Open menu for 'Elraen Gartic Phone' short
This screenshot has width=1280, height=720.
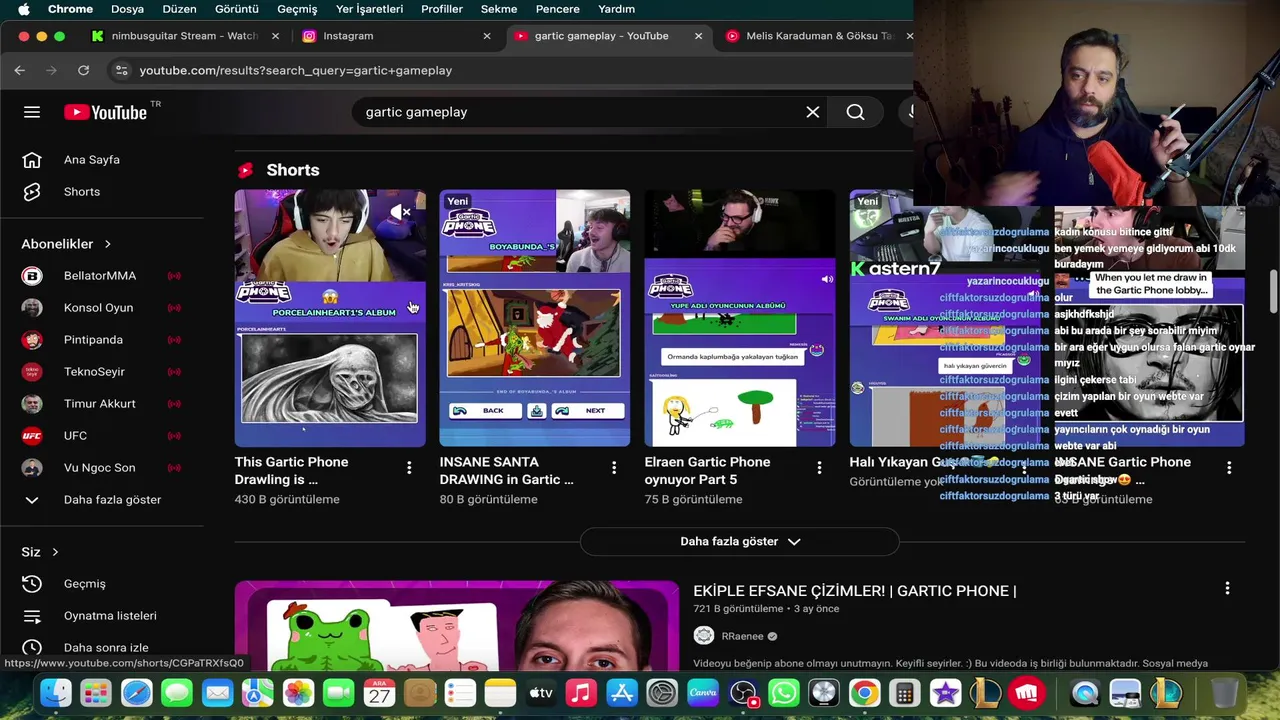819,467
